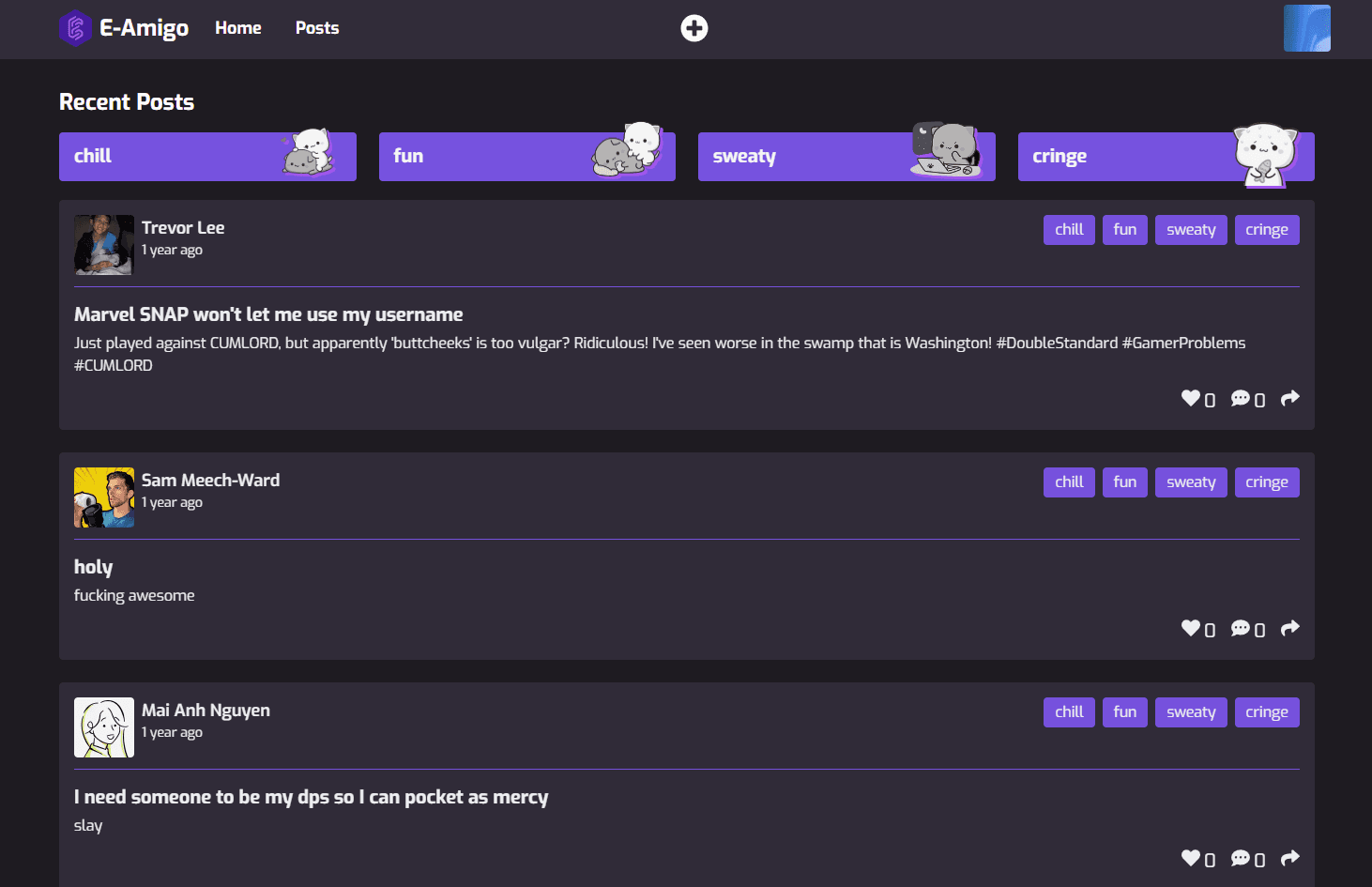Go to Posts in navigation bar
Image resolution: width=1372 pixels, height=887 pixels.
[317, 28]
